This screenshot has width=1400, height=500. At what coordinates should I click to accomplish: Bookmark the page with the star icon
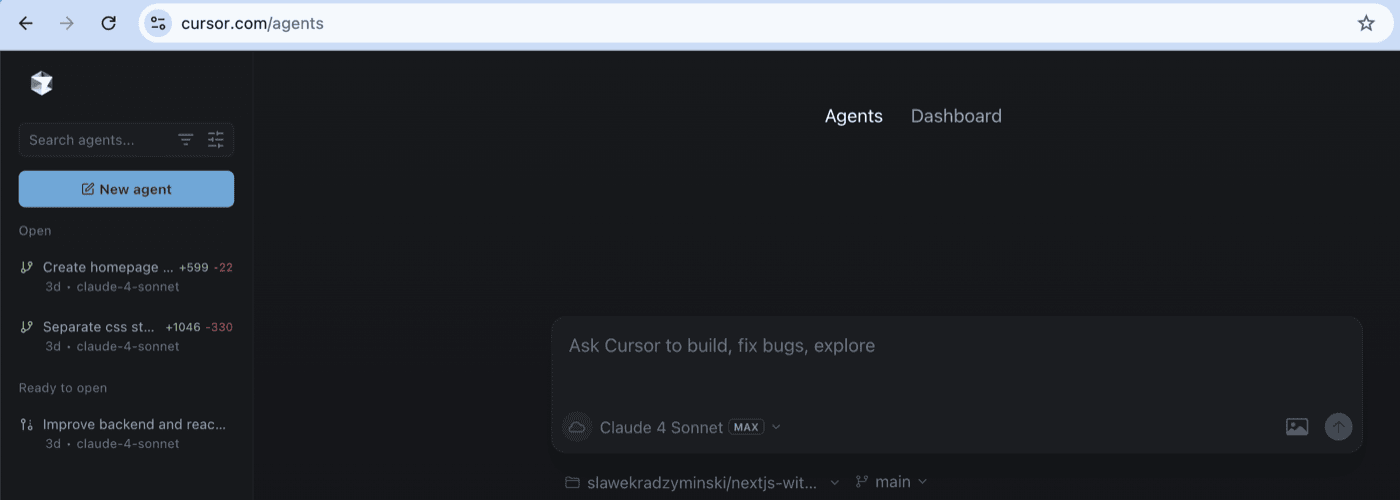click(1366, 23)
